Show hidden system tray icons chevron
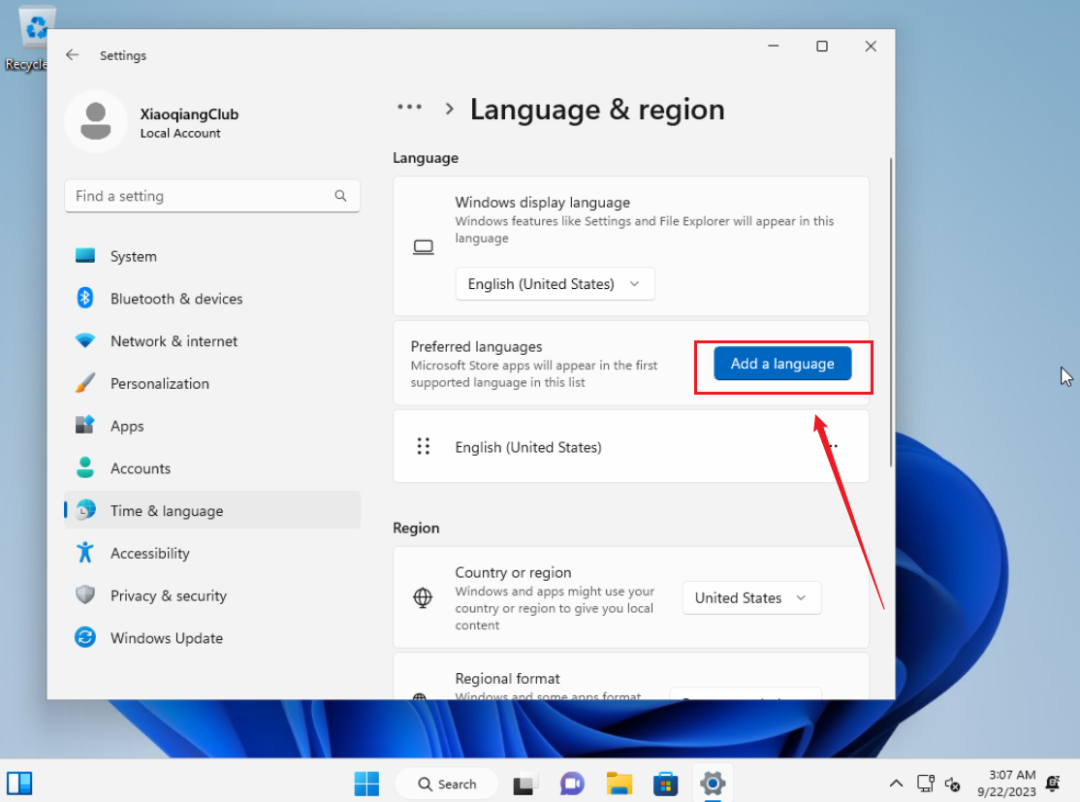Viewport: 1080px width, 802px height. 895,783
